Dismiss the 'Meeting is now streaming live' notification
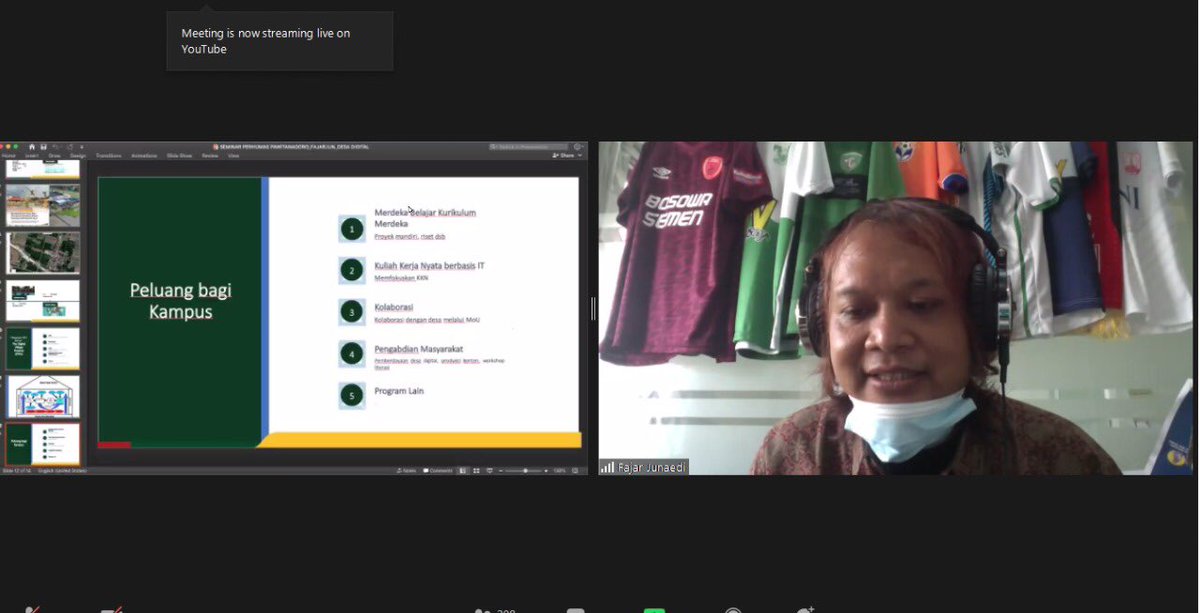The width and height of the screenshot is (1200, 613). tap(280, 41)
